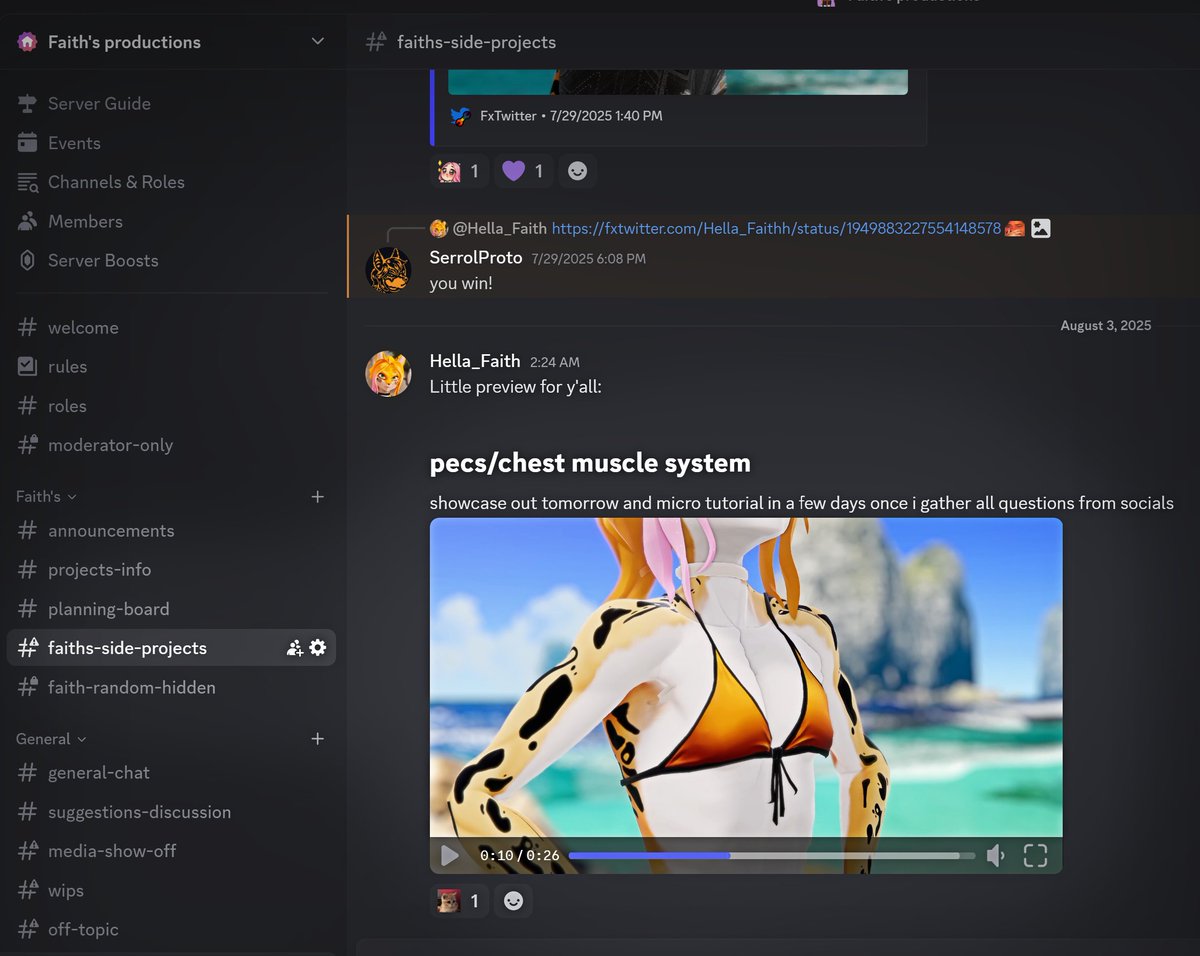Click the Faith's productions server icon

pyautogui.click(x=27, y=42)
